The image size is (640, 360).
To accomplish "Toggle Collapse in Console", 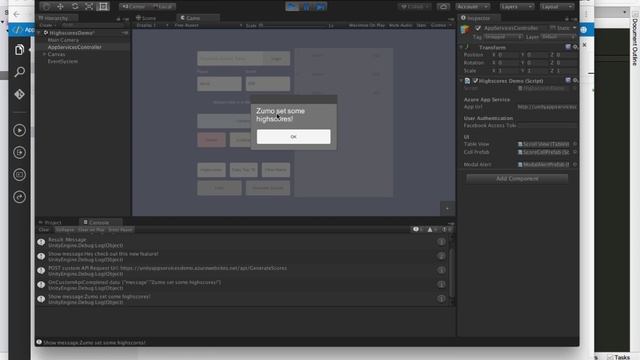I will [x=65, y=230].
